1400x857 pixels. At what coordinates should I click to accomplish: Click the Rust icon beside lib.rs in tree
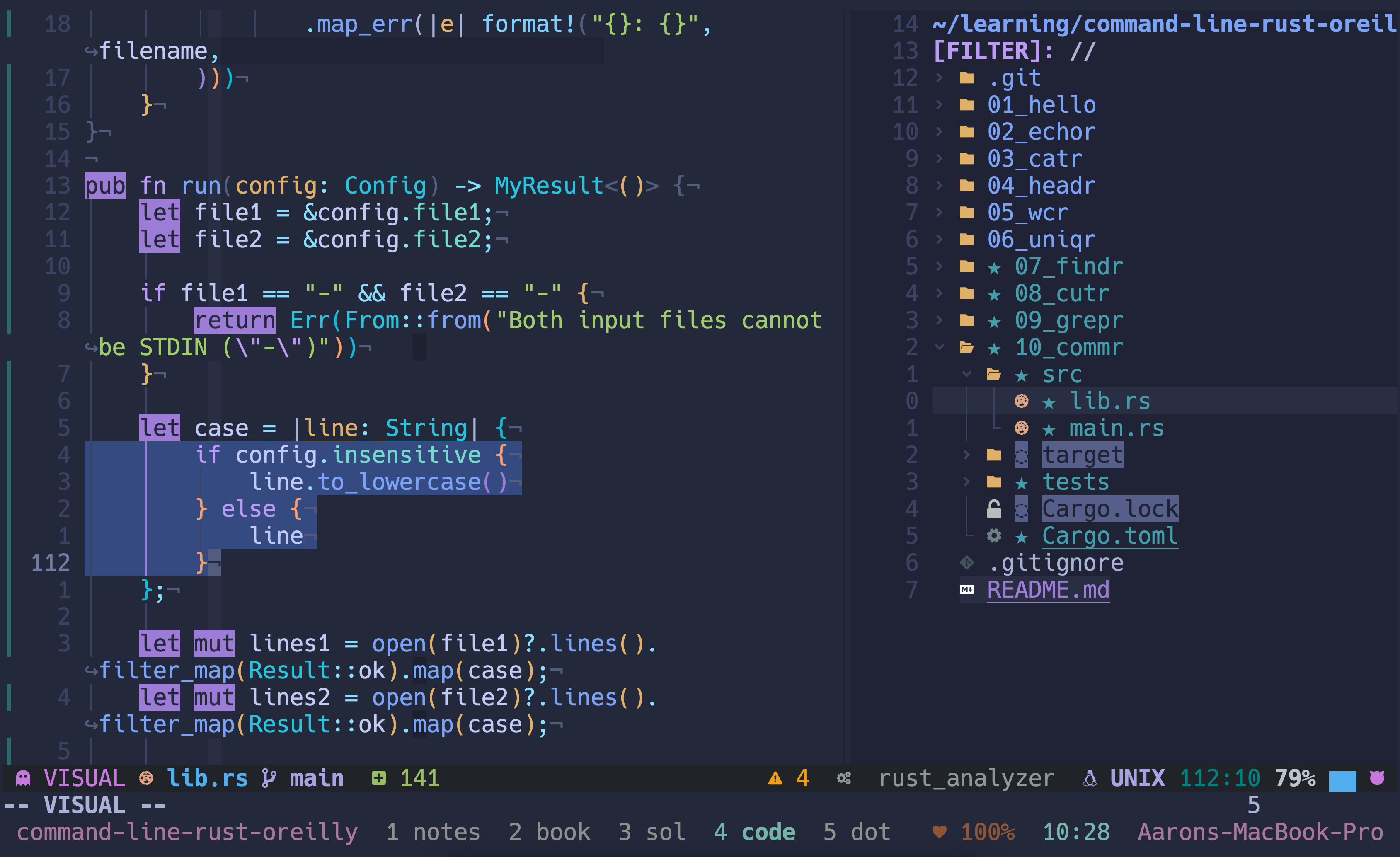pyautogui.click(x=1021, y=401)
